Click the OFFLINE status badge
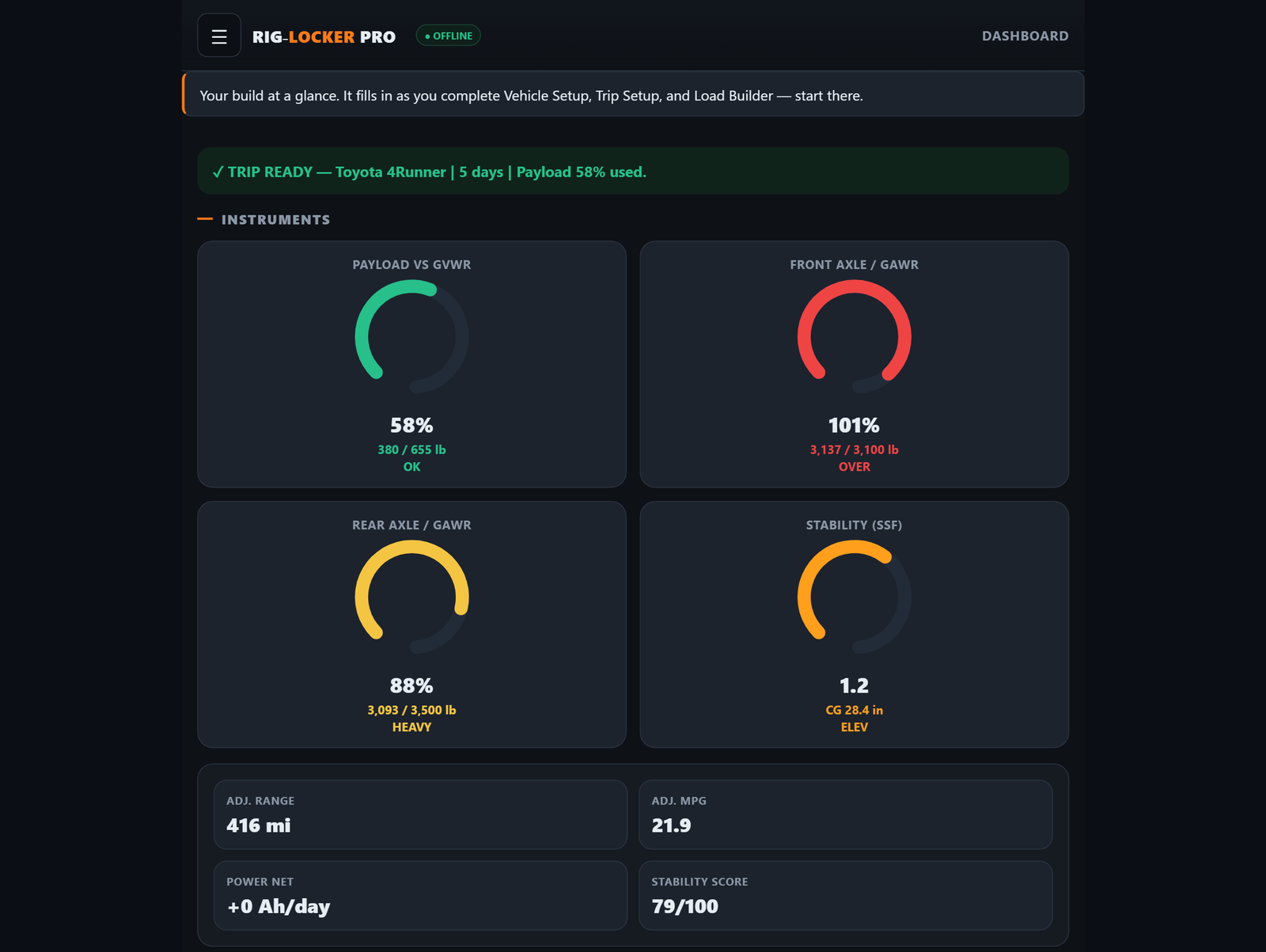This screenshot has height=952, width=1266. pyautogui.click(x=449, y=36)
